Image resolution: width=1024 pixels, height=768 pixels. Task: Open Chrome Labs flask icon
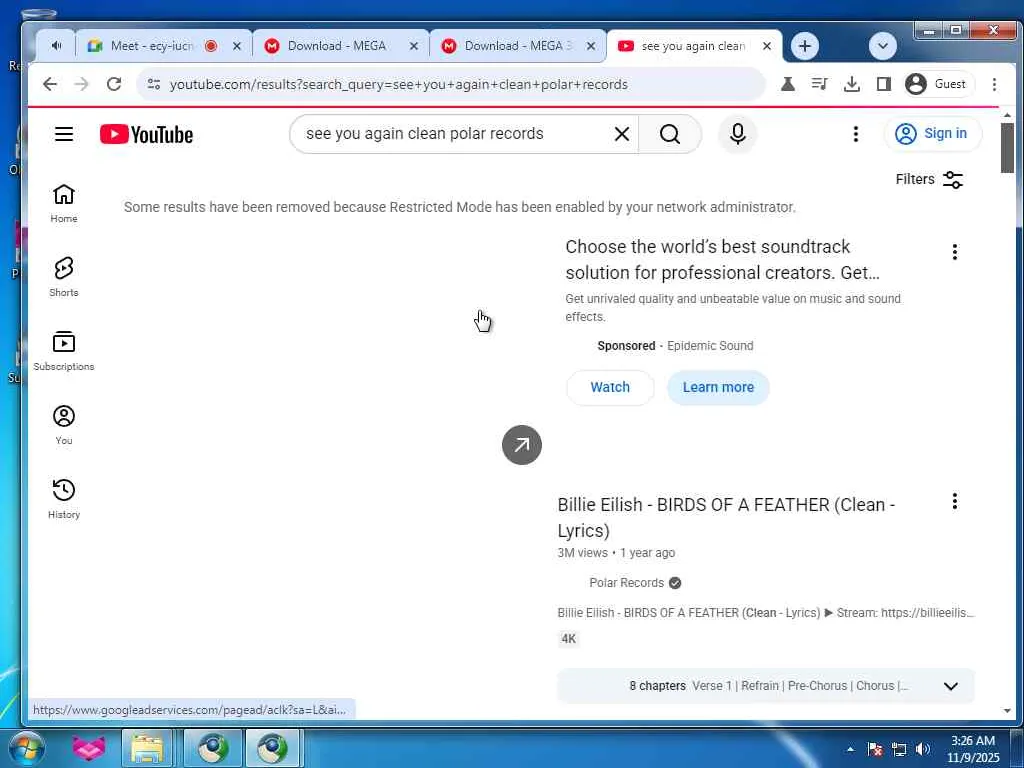click(788, 84)
